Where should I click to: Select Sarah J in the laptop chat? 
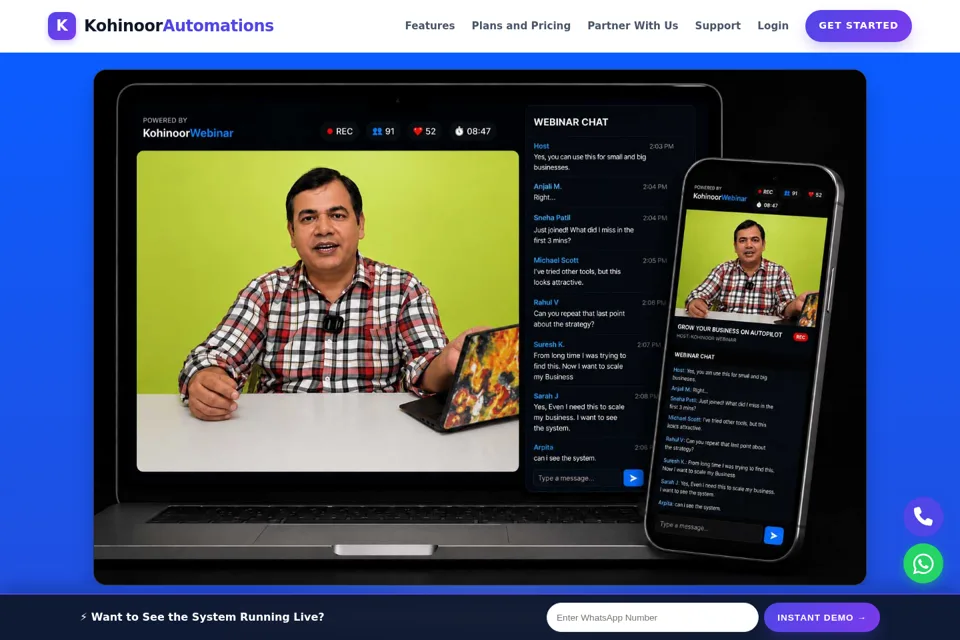point(546,396)
